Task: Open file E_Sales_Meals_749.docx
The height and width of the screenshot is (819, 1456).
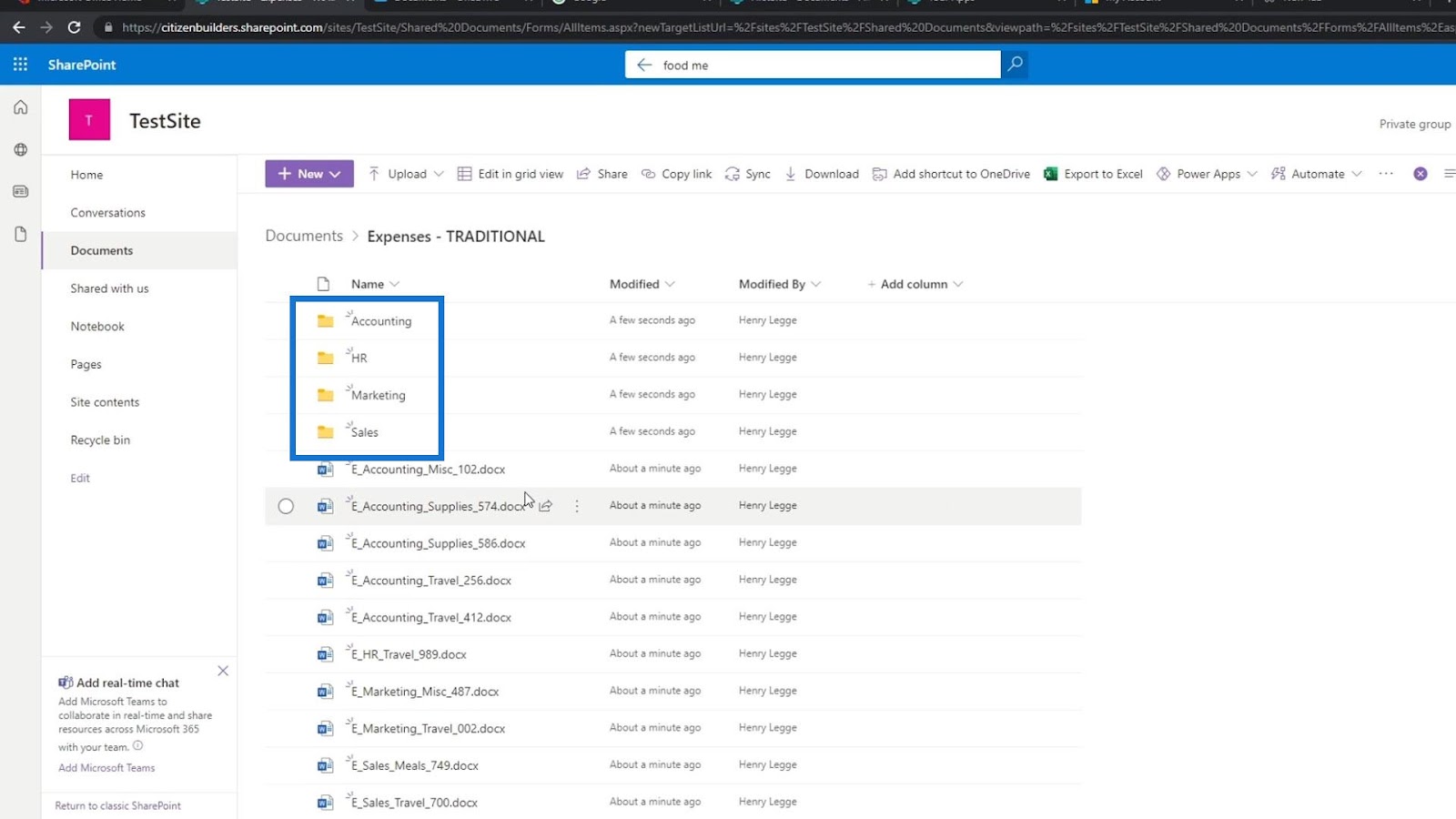Action: point(415,765)
